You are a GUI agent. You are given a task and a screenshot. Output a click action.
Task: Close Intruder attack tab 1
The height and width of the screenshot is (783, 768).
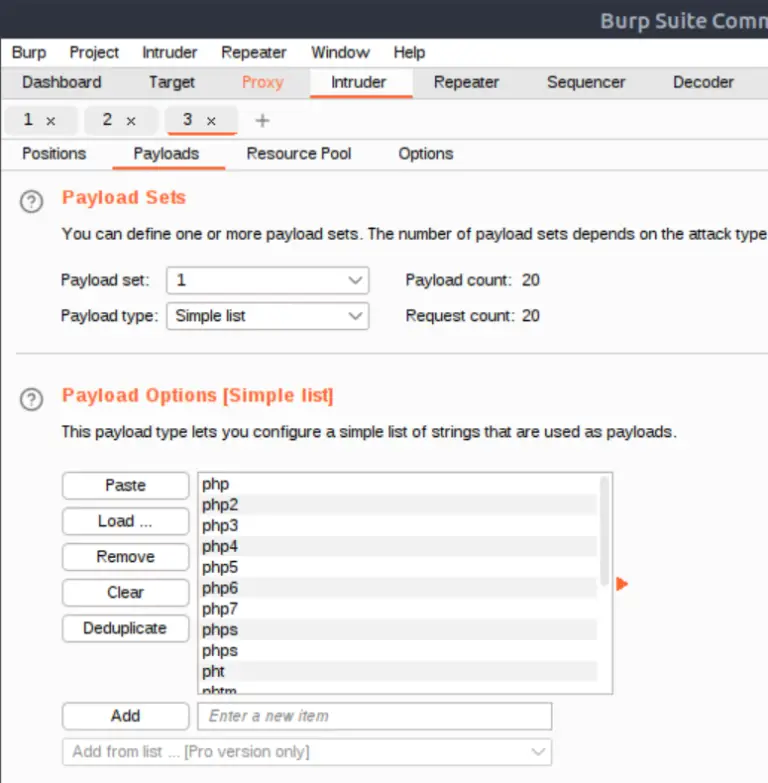(x=50, y=121)
